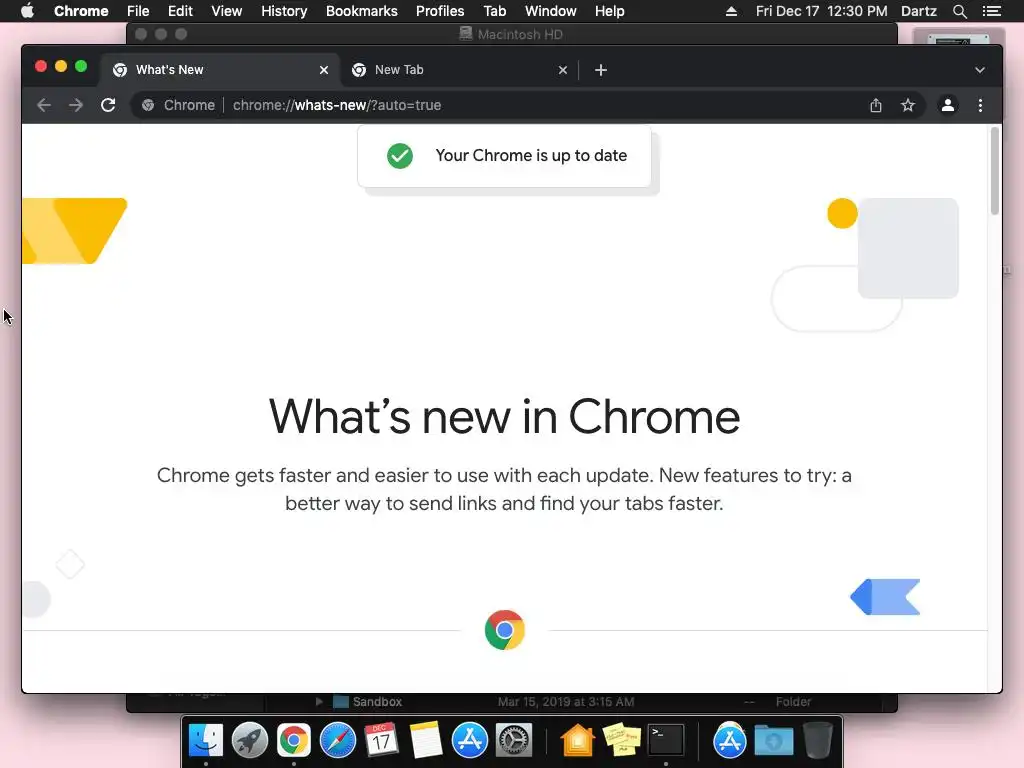This screenshot has width=1024, height=768.
Task: Open a new tab with plus button
Action: coord(601,70)
